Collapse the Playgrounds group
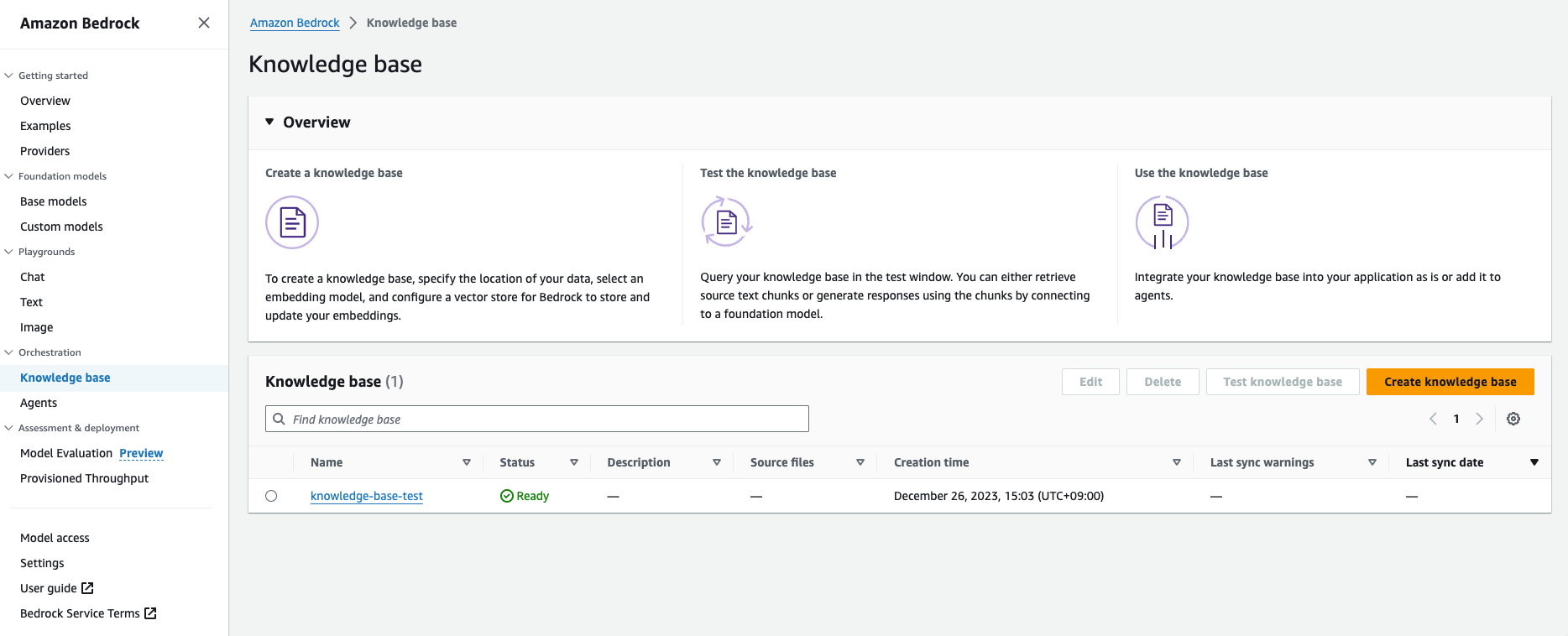 coord(9,252)
